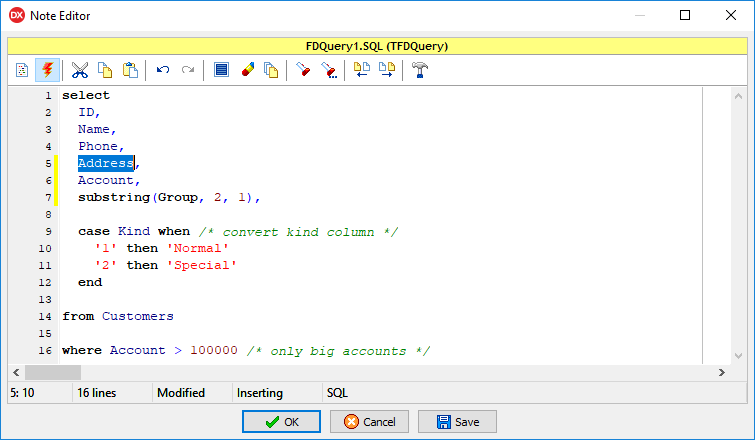Click the Copy icon in the toolbar

105,70
